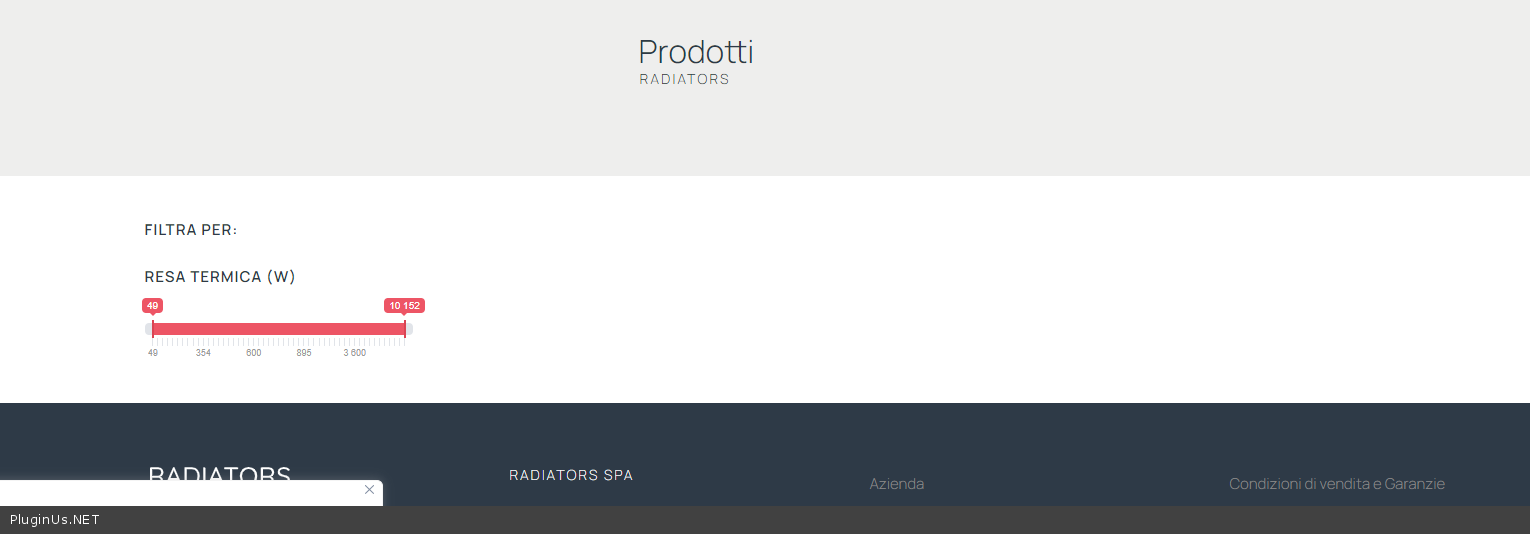Click the middle of the red slider range bar

(x=278, y=329)
